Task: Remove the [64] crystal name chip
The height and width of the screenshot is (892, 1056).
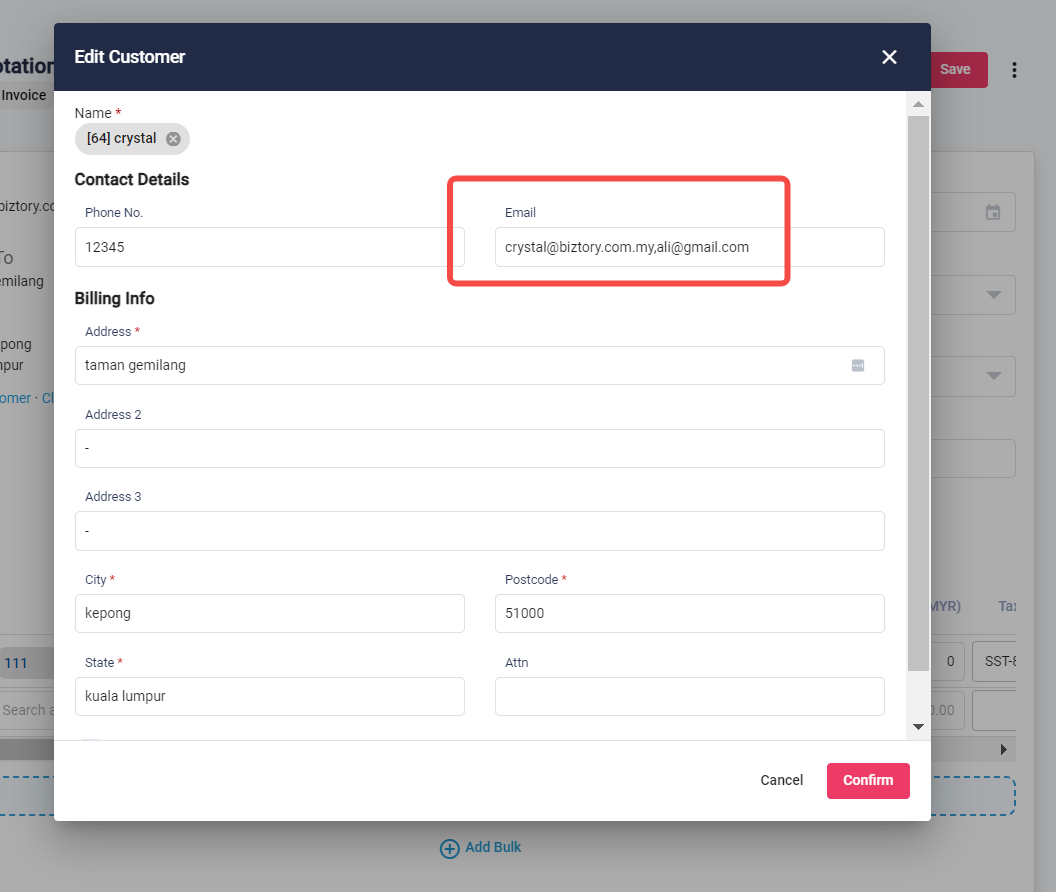Action: 173,139
